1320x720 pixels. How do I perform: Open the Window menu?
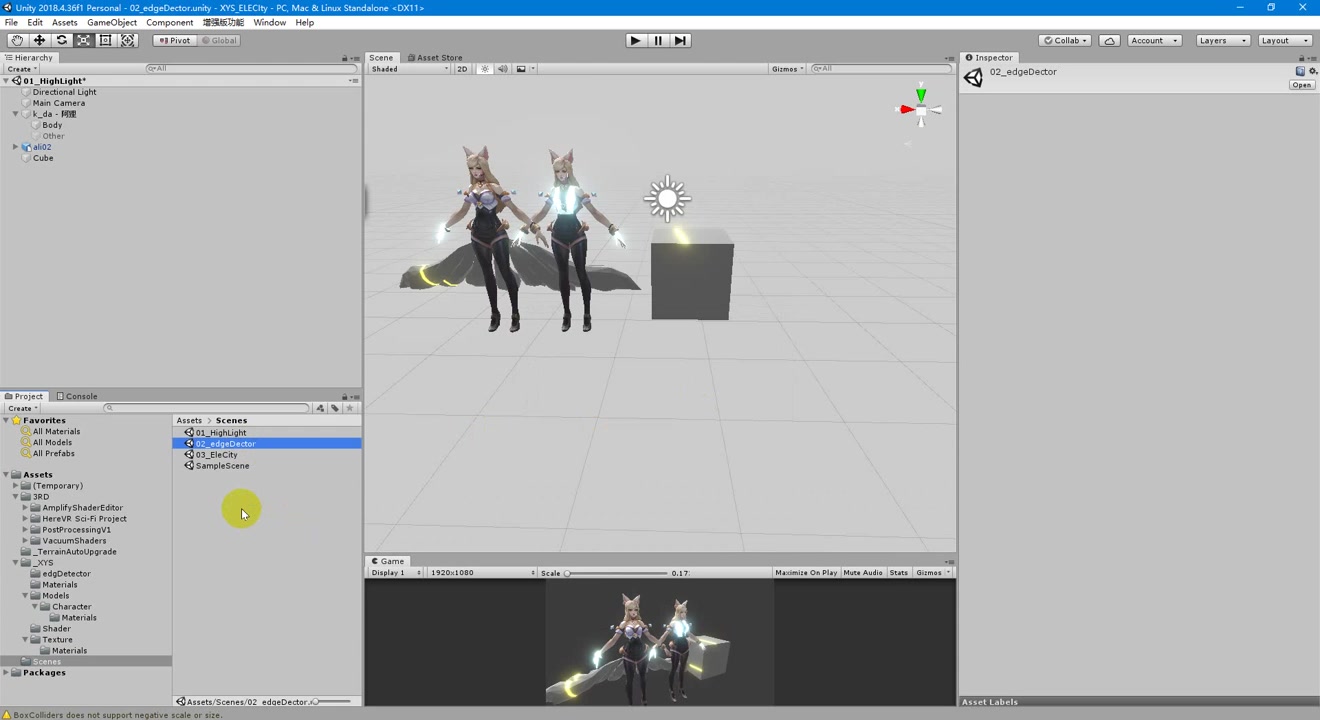269,22
